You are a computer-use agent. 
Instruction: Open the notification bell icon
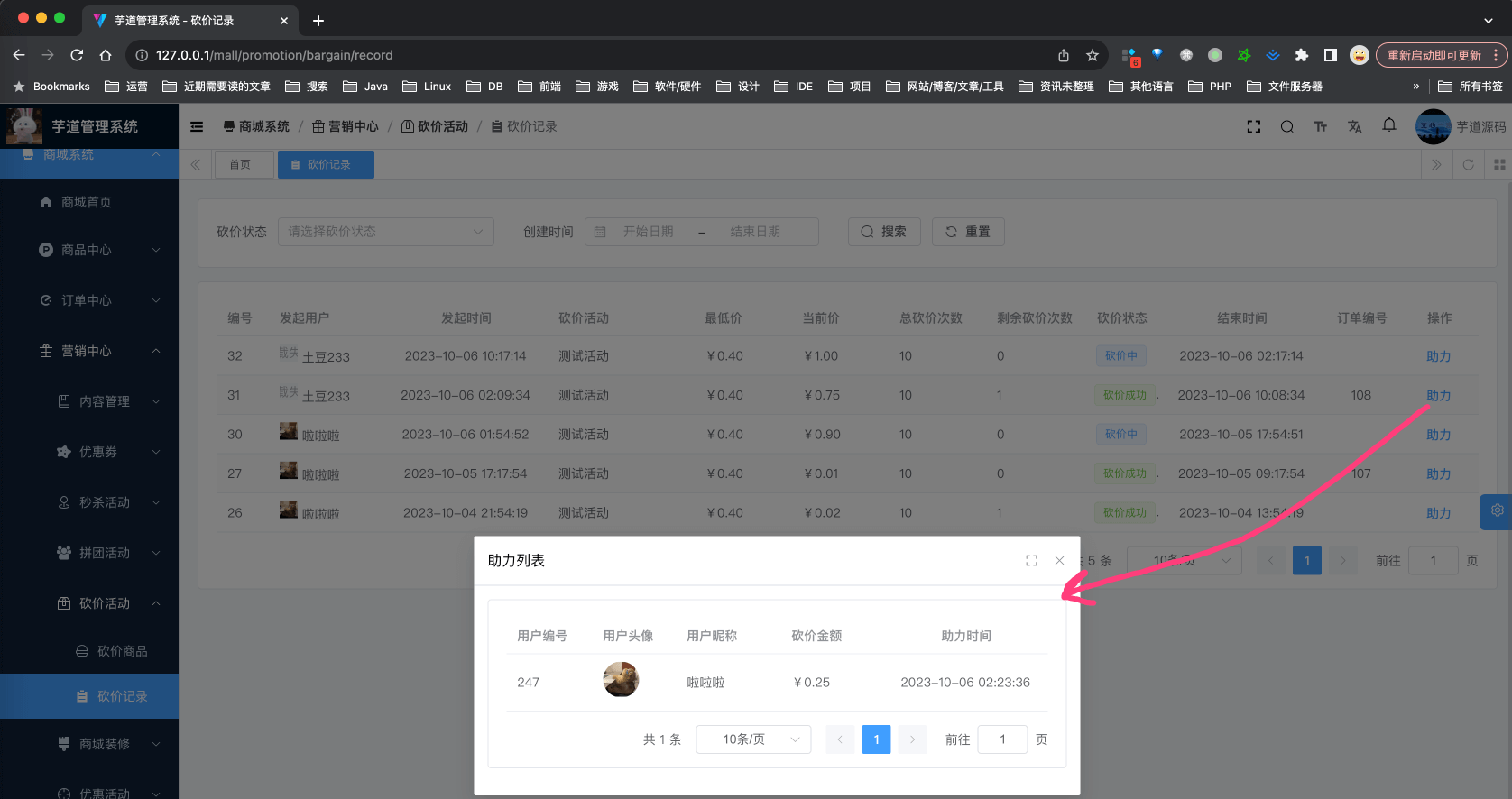point(1388,126)
